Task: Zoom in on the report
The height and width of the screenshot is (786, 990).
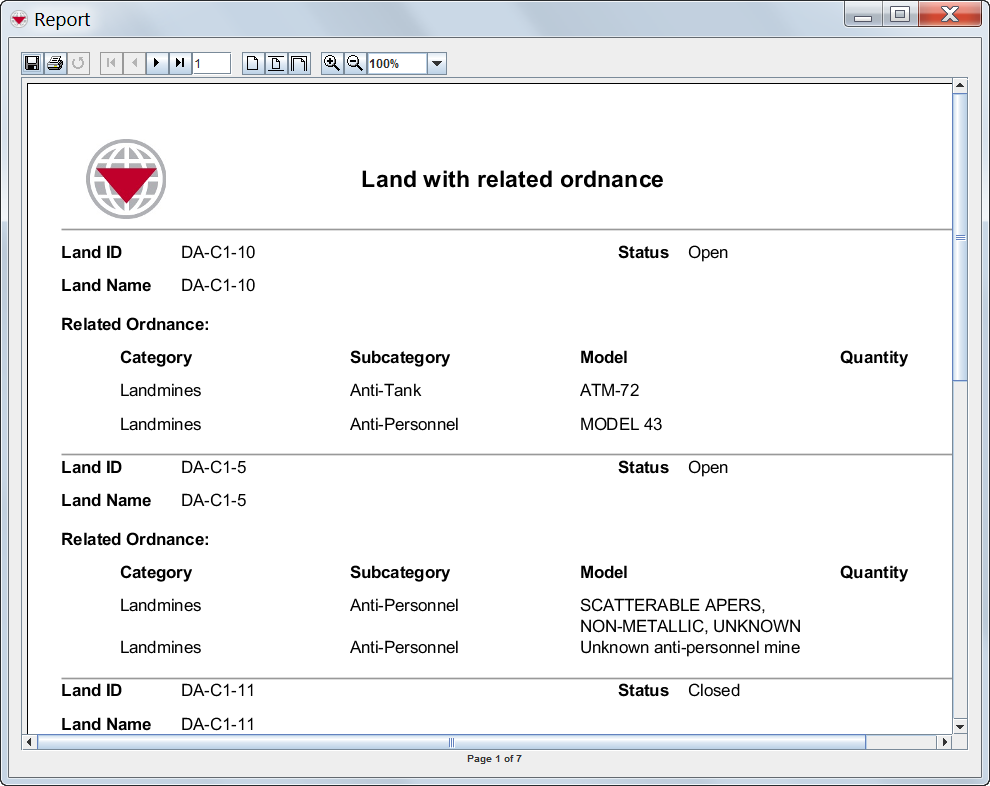Action: coord(332,64)
